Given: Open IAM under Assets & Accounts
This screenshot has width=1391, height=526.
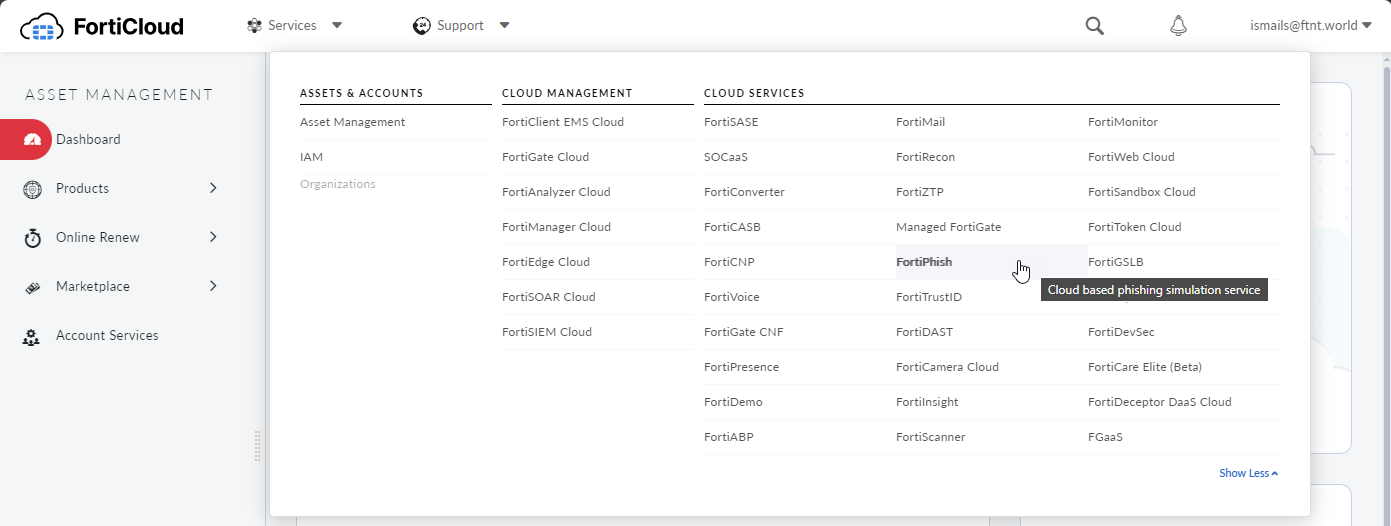Looking at the screenshot, I should click(x=312, y=157).
